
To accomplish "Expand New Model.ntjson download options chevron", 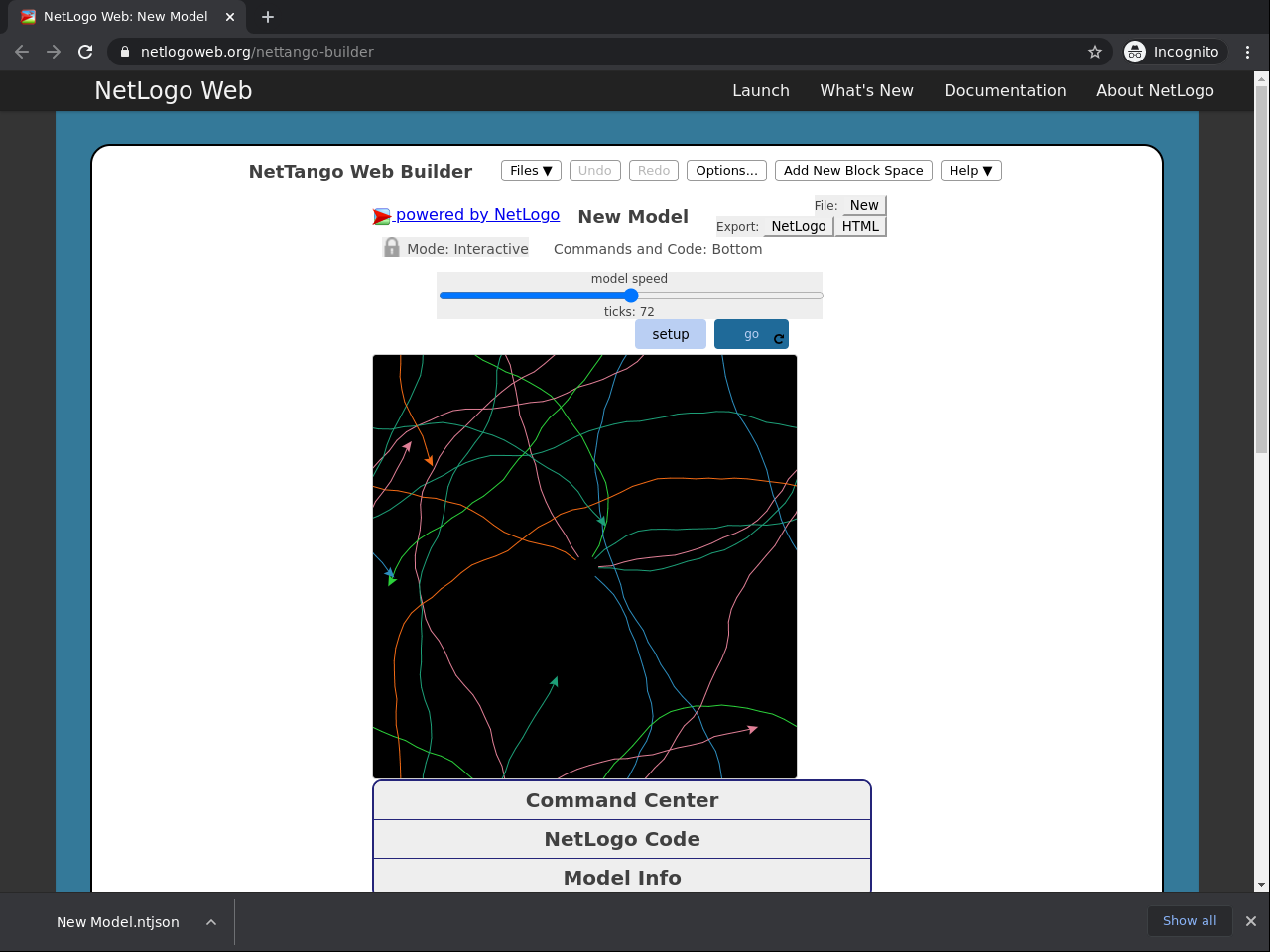I will tap(211, 922).
